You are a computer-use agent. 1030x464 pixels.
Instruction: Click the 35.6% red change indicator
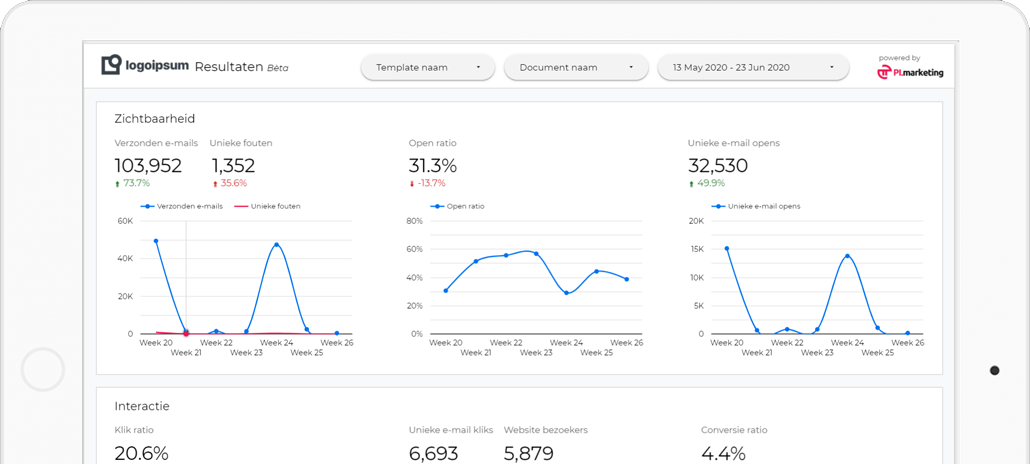(229, 183)
